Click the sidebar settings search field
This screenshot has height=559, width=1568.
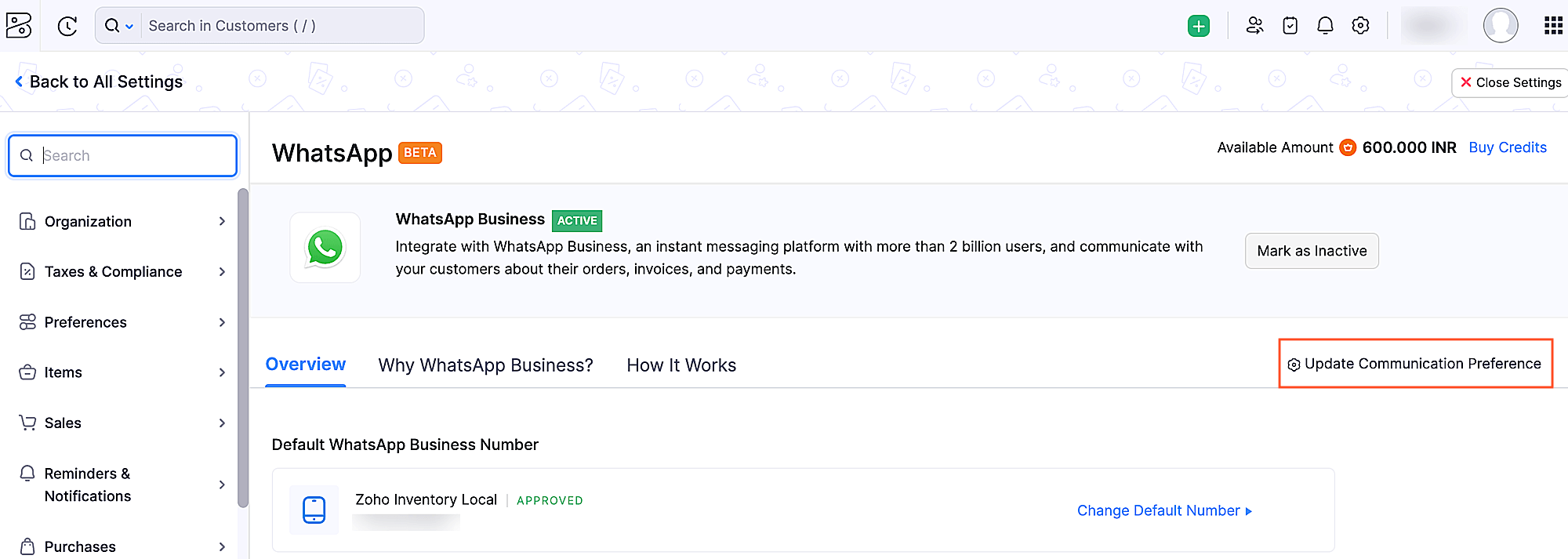122,155
